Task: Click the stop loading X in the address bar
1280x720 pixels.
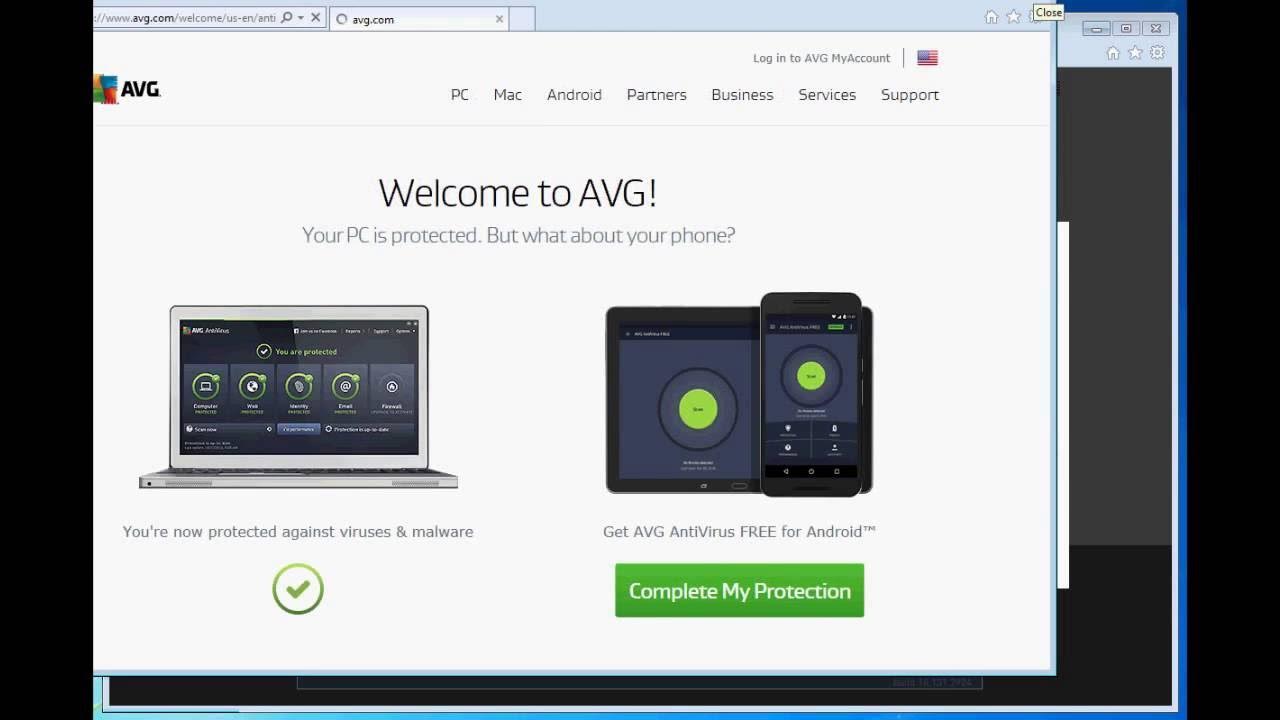Action: click(316, 18)
